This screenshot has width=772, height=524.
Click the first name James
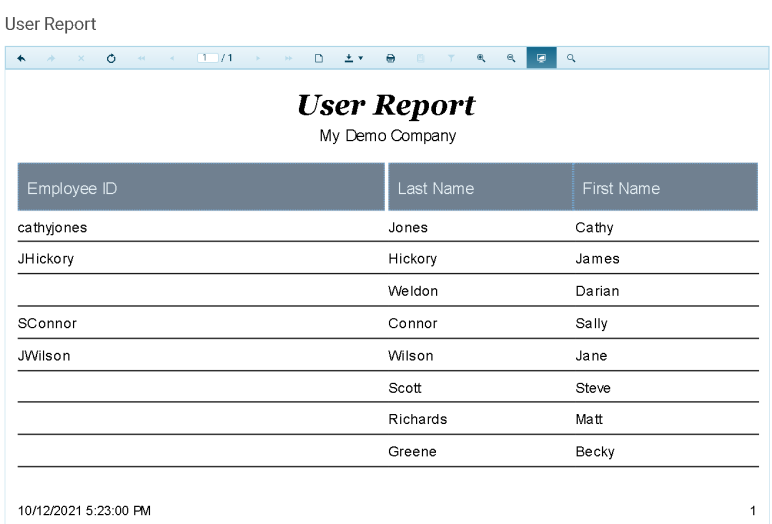point(597,259)
